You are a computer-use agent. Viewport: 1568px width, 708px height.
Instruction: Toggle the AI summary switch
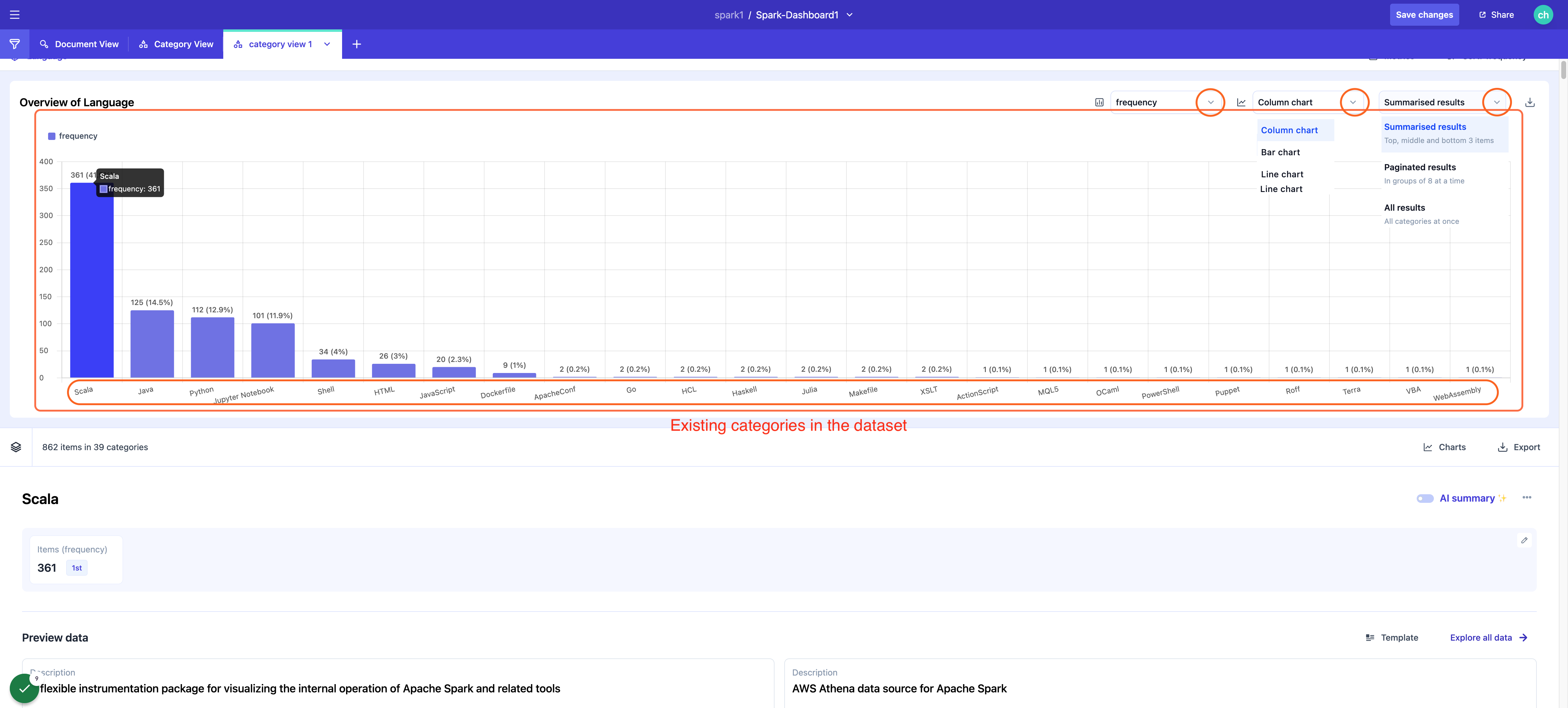(x=1424, y=499)
